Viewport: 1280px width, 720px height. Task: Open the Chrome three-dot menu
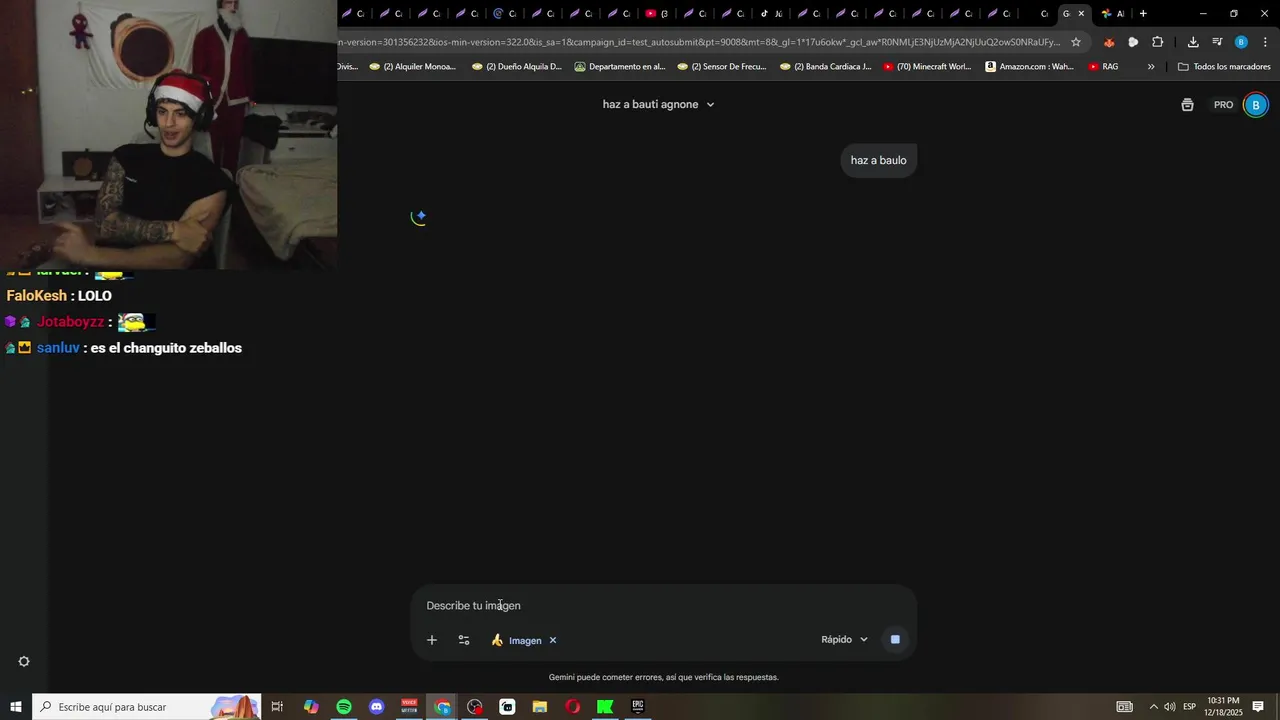click(x=1266, y=42)
